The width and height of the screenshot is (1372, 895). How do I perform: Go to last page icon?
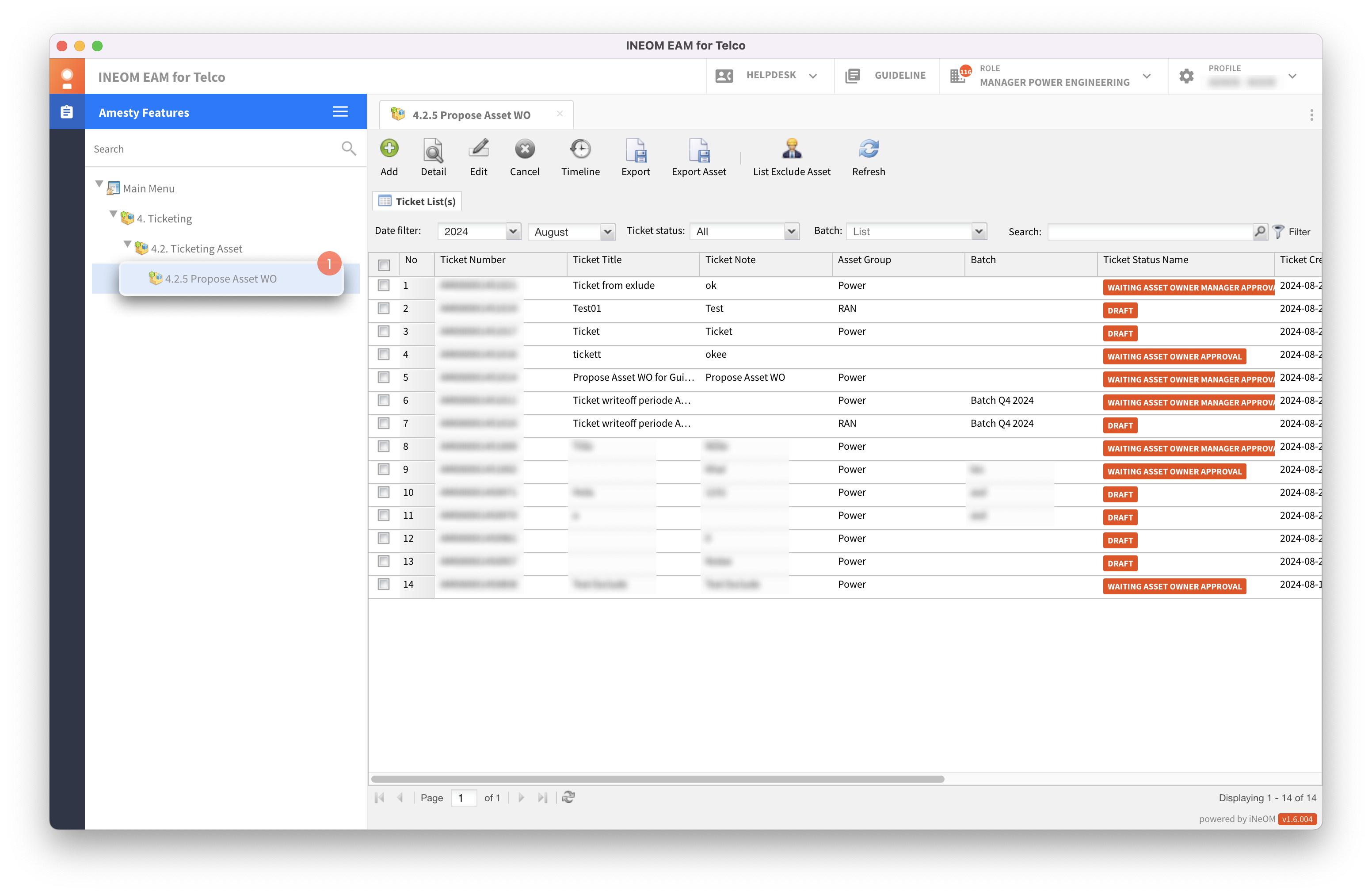[x=542, y=798]
